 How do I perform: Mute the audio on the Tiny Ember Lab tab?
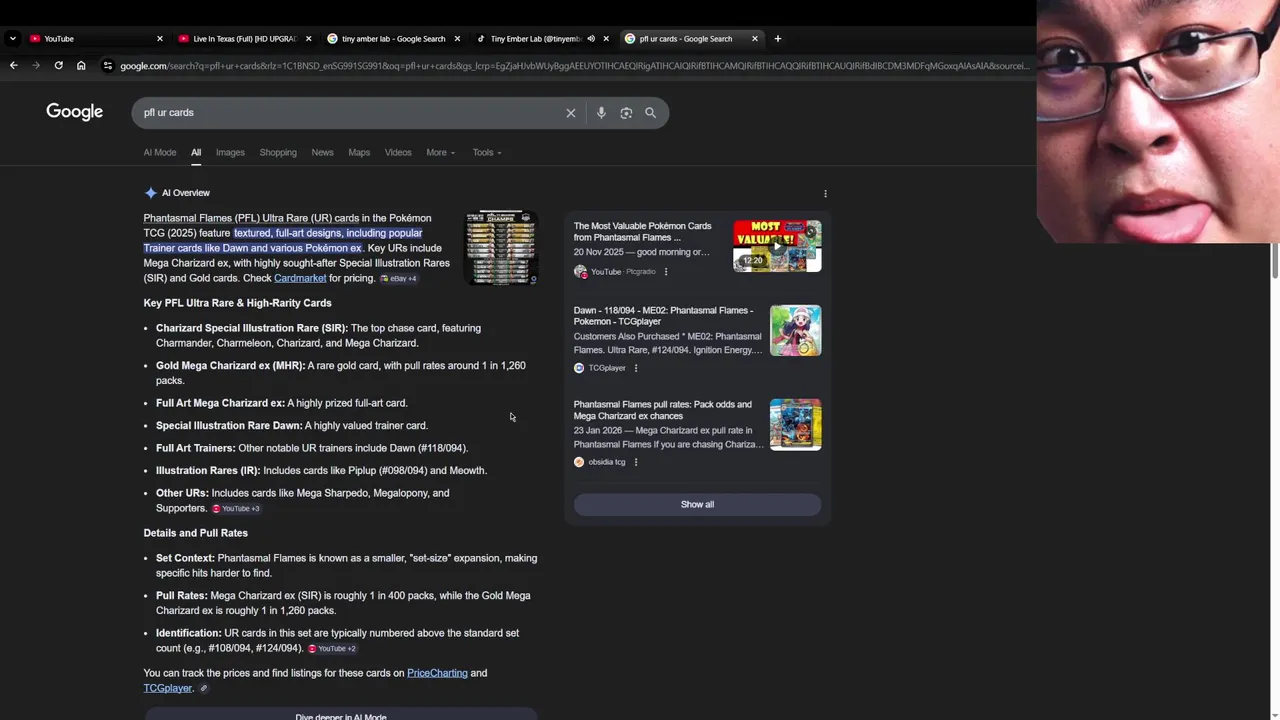tap(591, 39)
